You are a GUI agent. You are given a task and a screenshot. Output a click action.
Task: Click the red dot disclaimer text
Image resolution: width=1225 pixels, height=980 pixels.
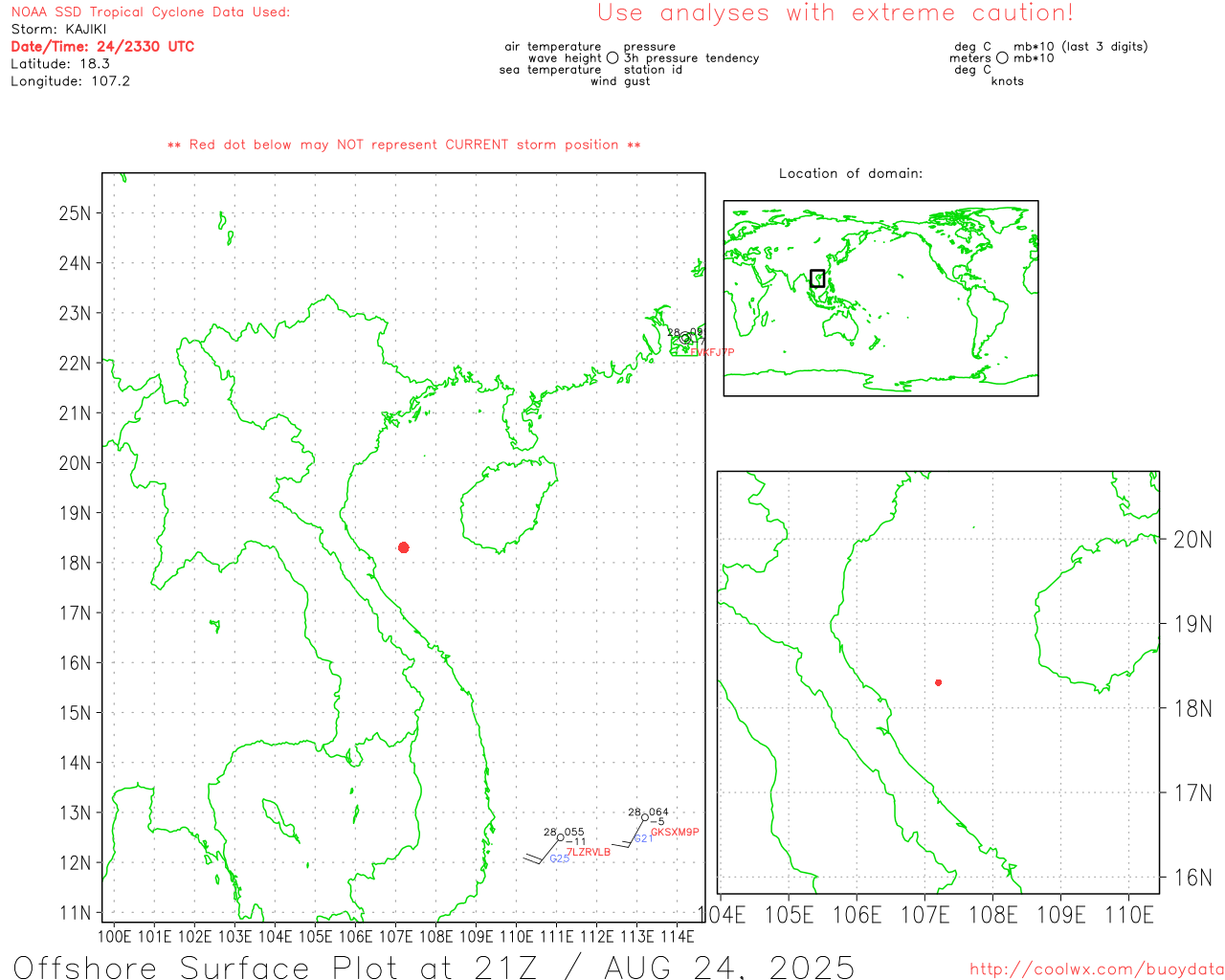(404, 145)
